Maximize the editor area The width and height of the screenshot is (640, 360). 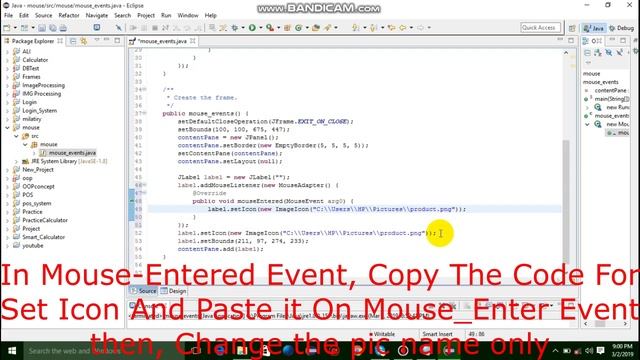click(x=571, y=40)
